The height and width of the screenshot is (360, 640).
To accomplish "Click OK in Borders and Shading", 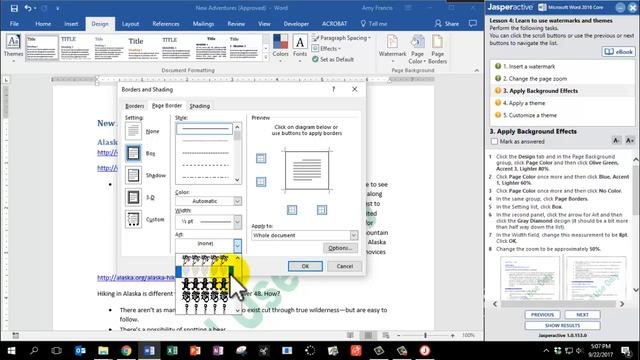I will (305, 266).
